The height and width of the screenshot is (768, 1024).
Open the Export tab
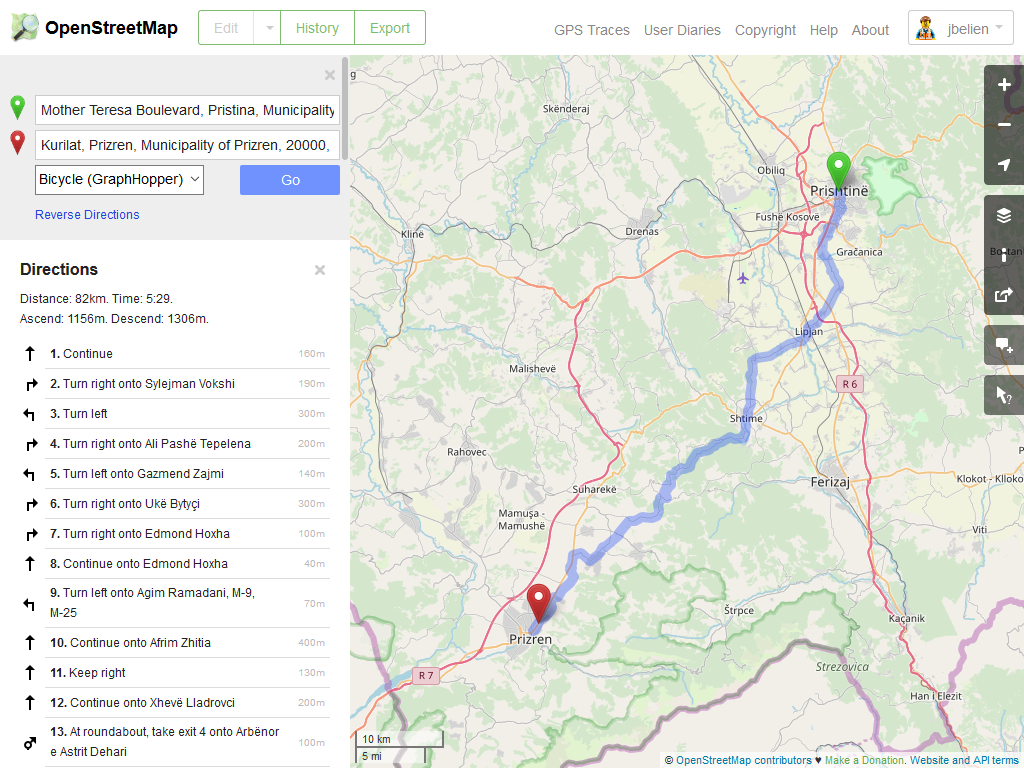390,28
